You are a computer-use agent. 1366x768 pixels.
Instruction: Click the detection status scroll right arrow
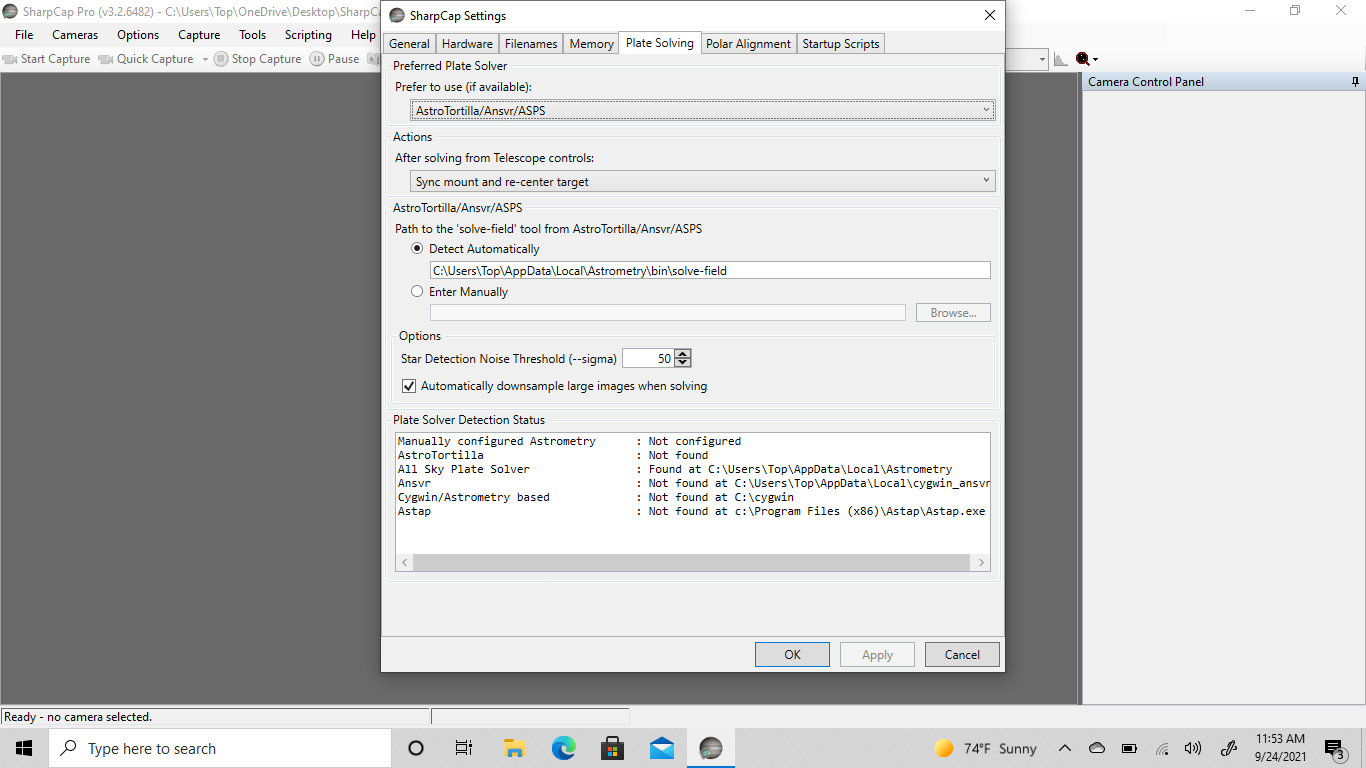(982, 563)
